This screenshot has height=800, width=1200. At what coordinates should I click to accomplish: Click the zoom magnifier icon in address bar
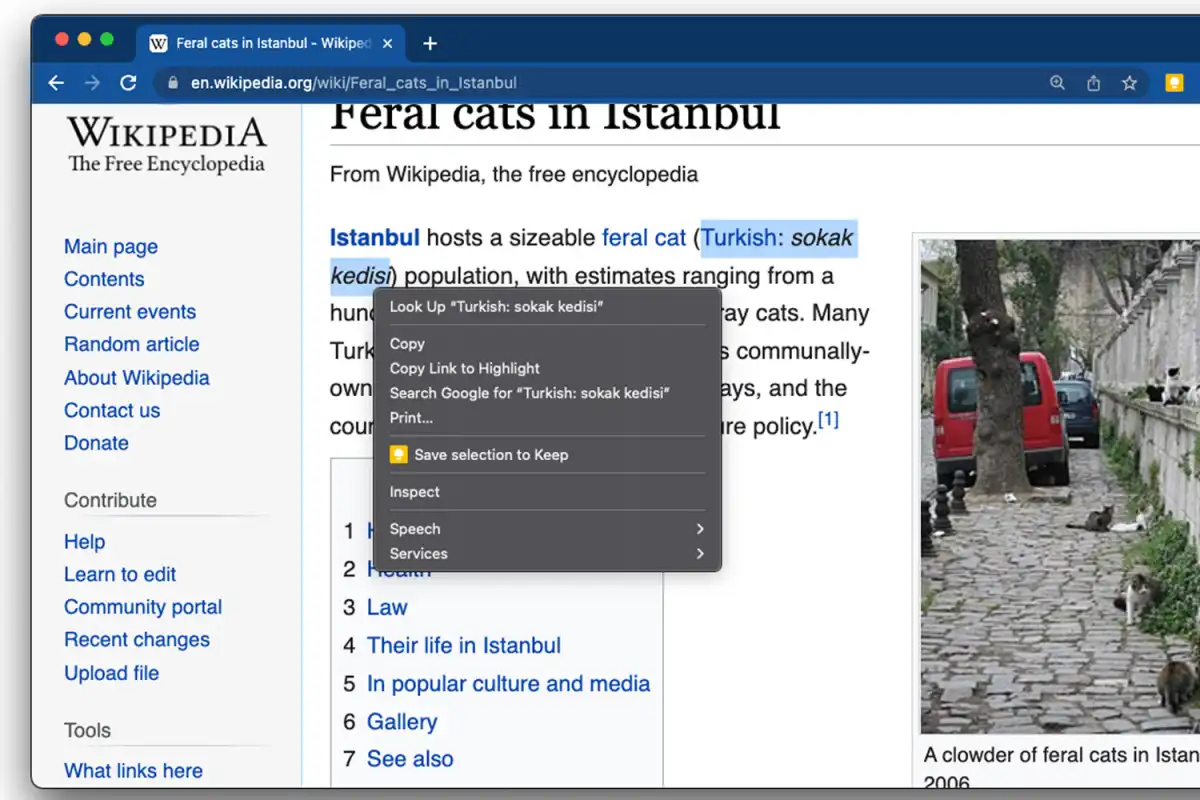[1057, 84]
